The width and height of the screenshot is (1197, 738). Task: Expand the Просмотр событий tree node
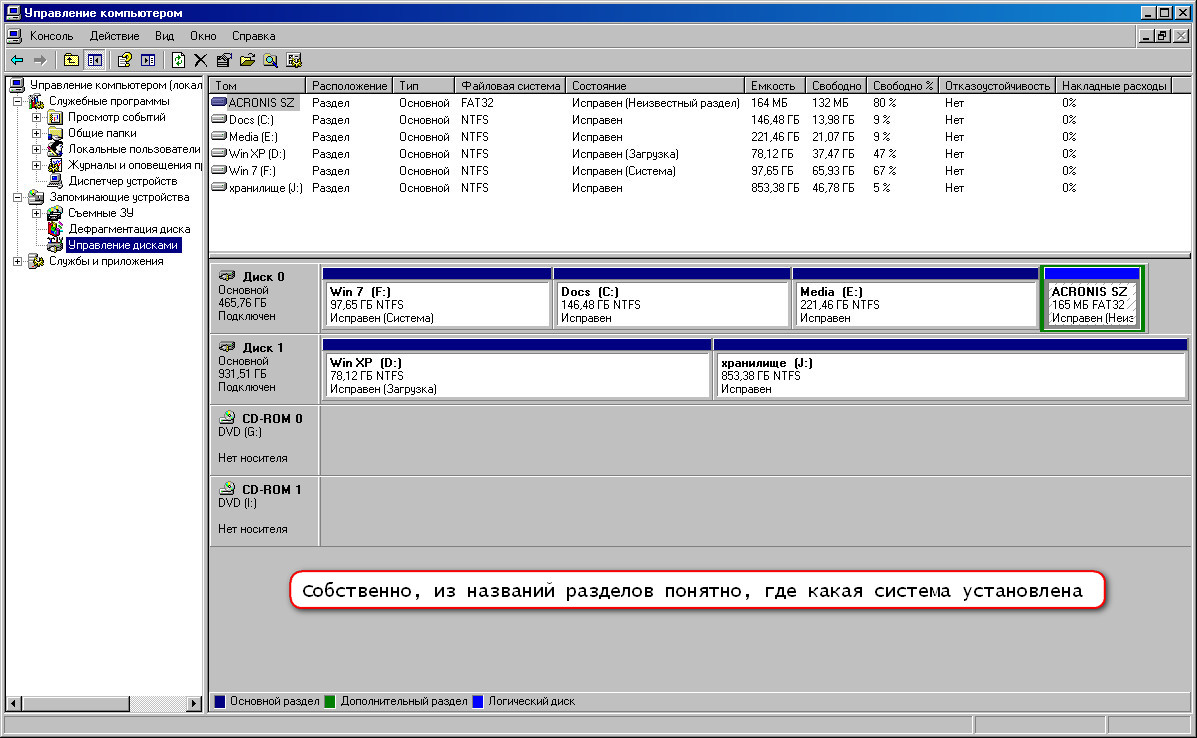pyautogui.click(x=37, y=117)
